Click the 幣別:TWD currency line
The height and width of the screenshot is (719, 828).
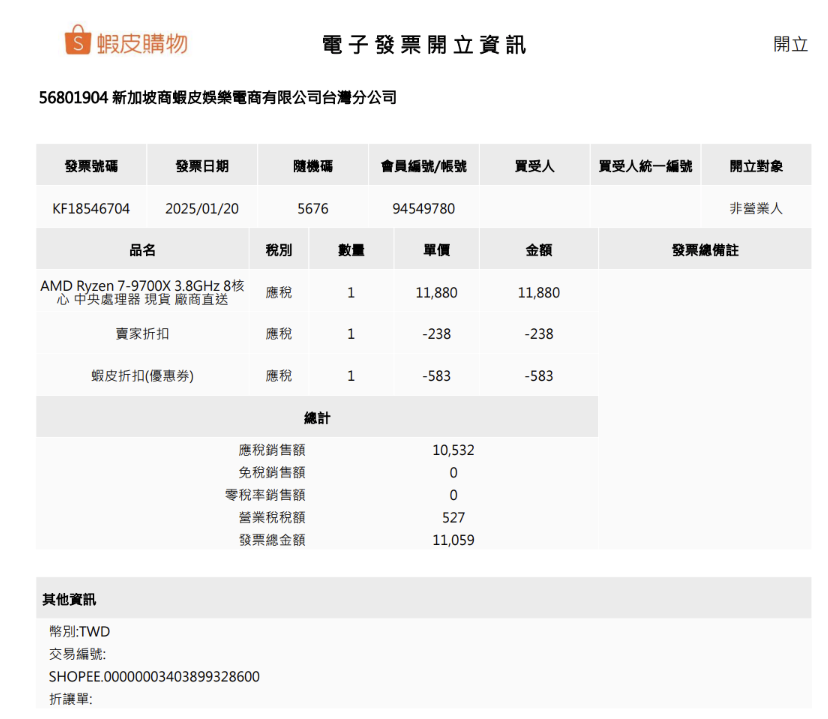point(80,631)
